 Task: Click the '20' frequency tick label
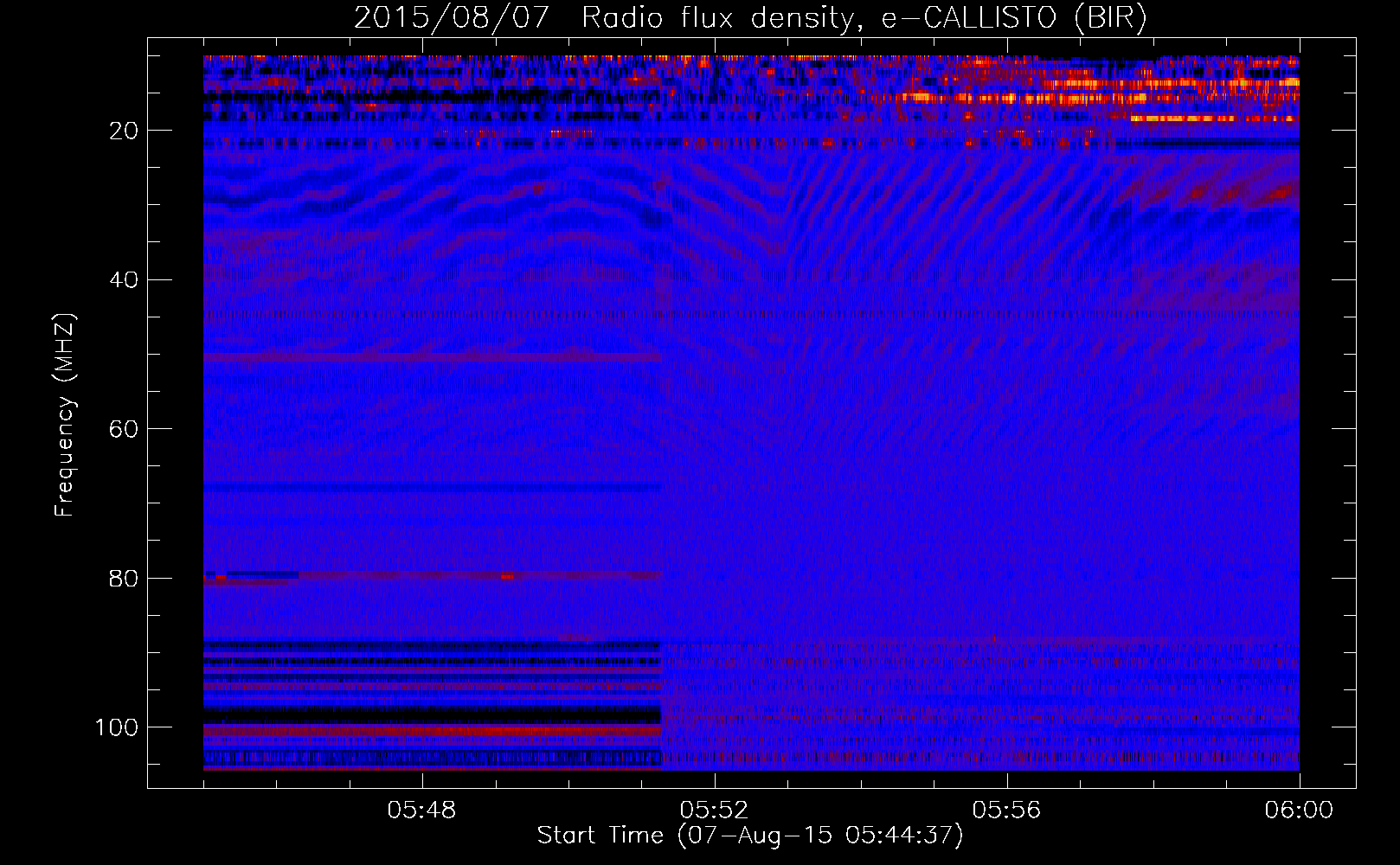click(125, 131)
